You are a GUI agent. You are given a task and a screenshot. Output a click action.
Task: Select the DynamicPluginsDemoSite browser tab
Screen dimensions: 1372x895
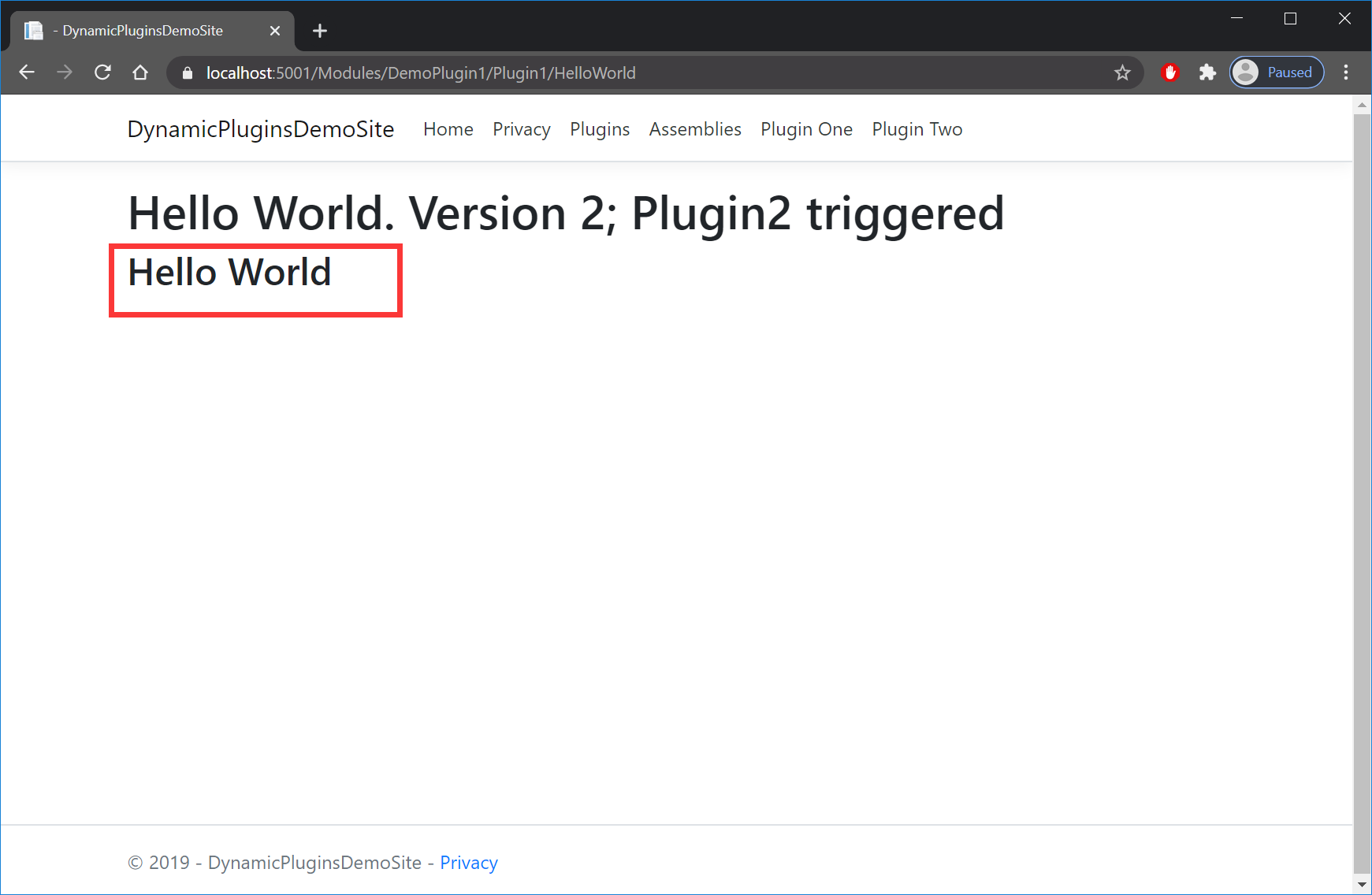(142, 31)
